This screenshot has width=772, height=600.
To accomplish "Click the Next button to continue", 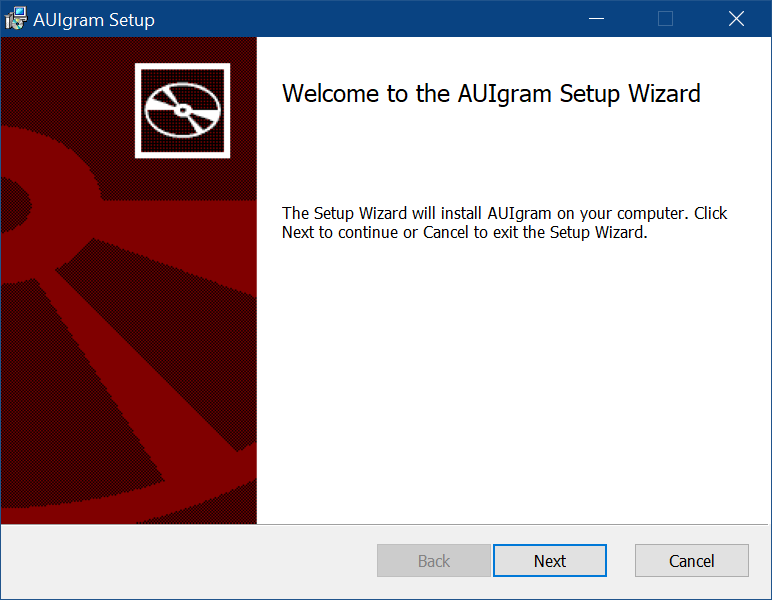I will 549,561.
